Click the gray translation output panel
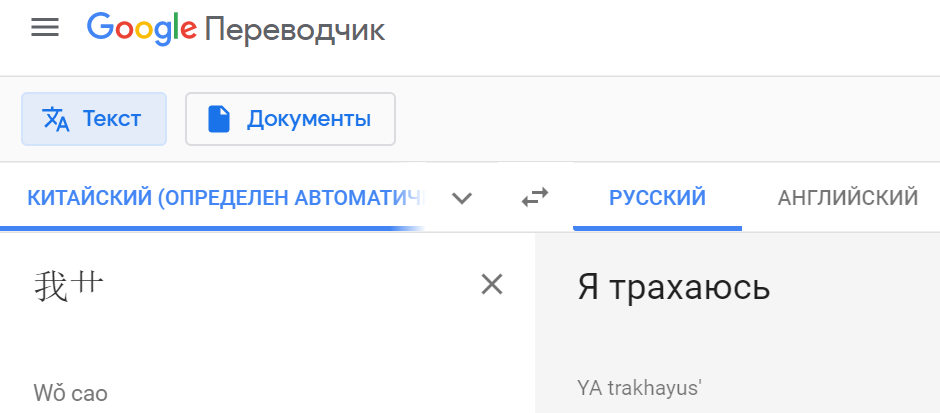The height and width of the screenshot is (413, 940). pos(800,340)
